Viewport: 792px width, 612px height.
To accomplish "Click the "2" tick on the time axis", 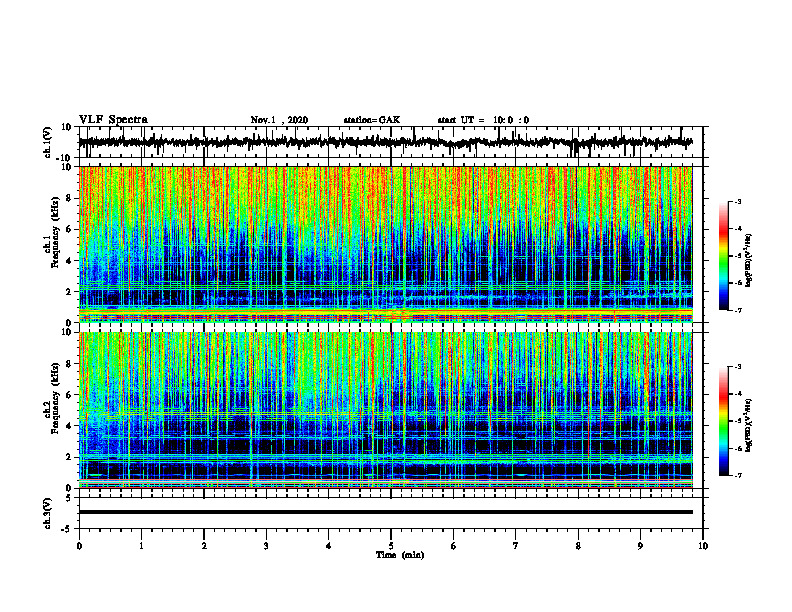I will [x=204, y=546].
